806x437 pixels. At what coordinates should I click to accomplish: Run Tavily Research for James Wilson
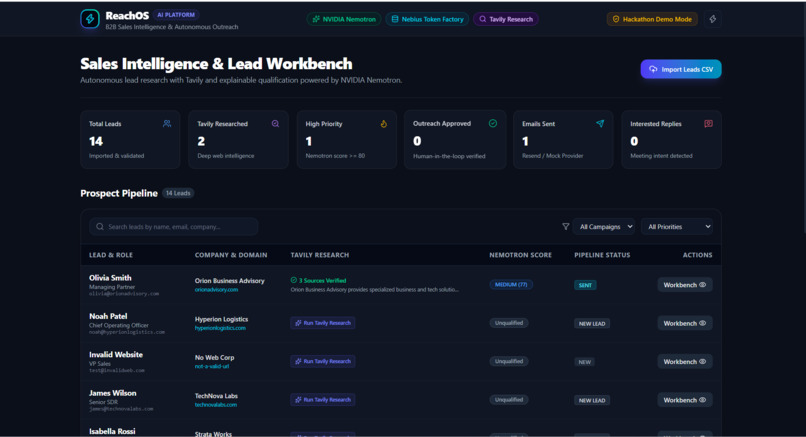pyautogui.click(x=323, y=399)
